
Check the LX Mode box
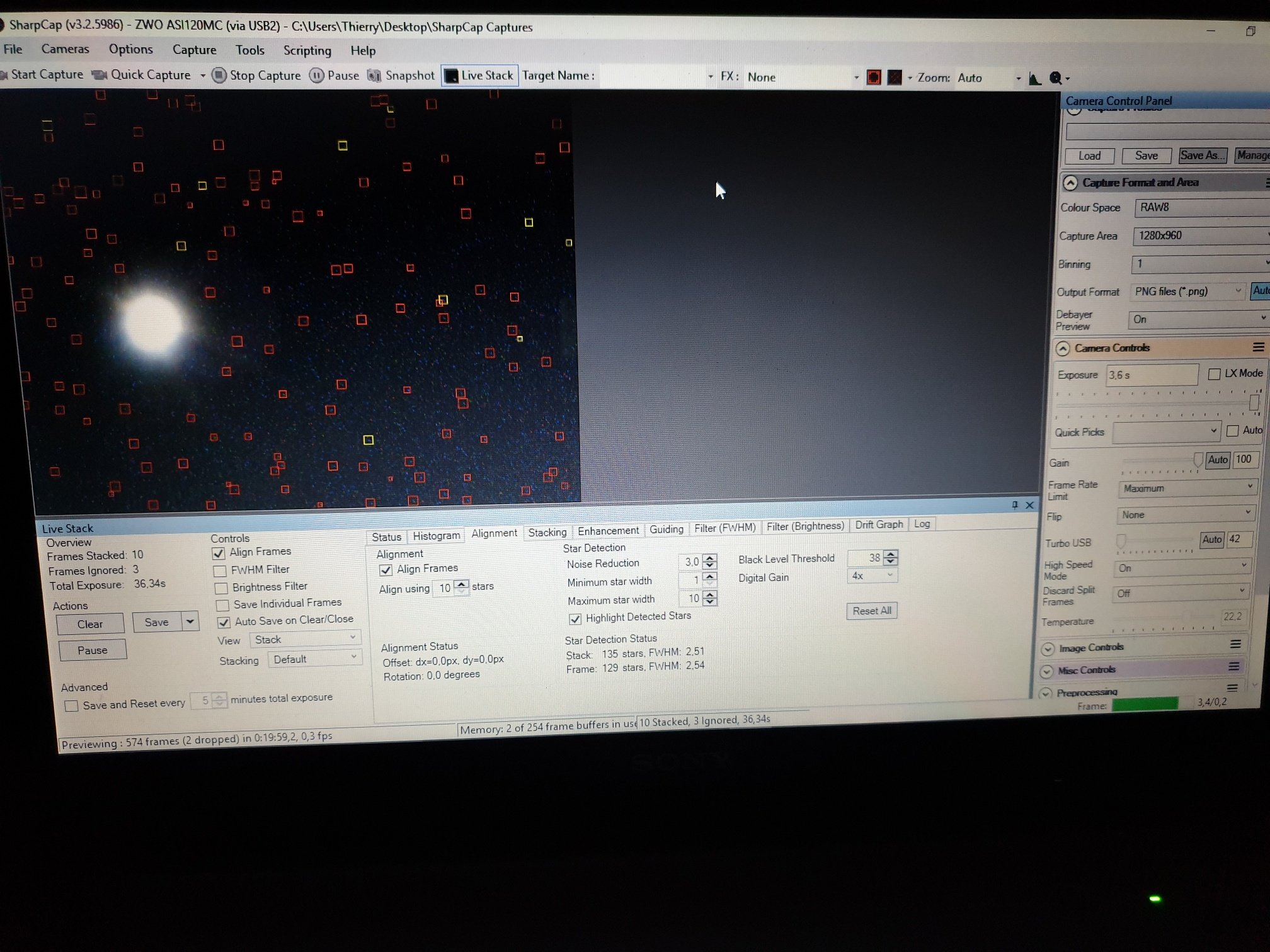(x=1214, y=374)
